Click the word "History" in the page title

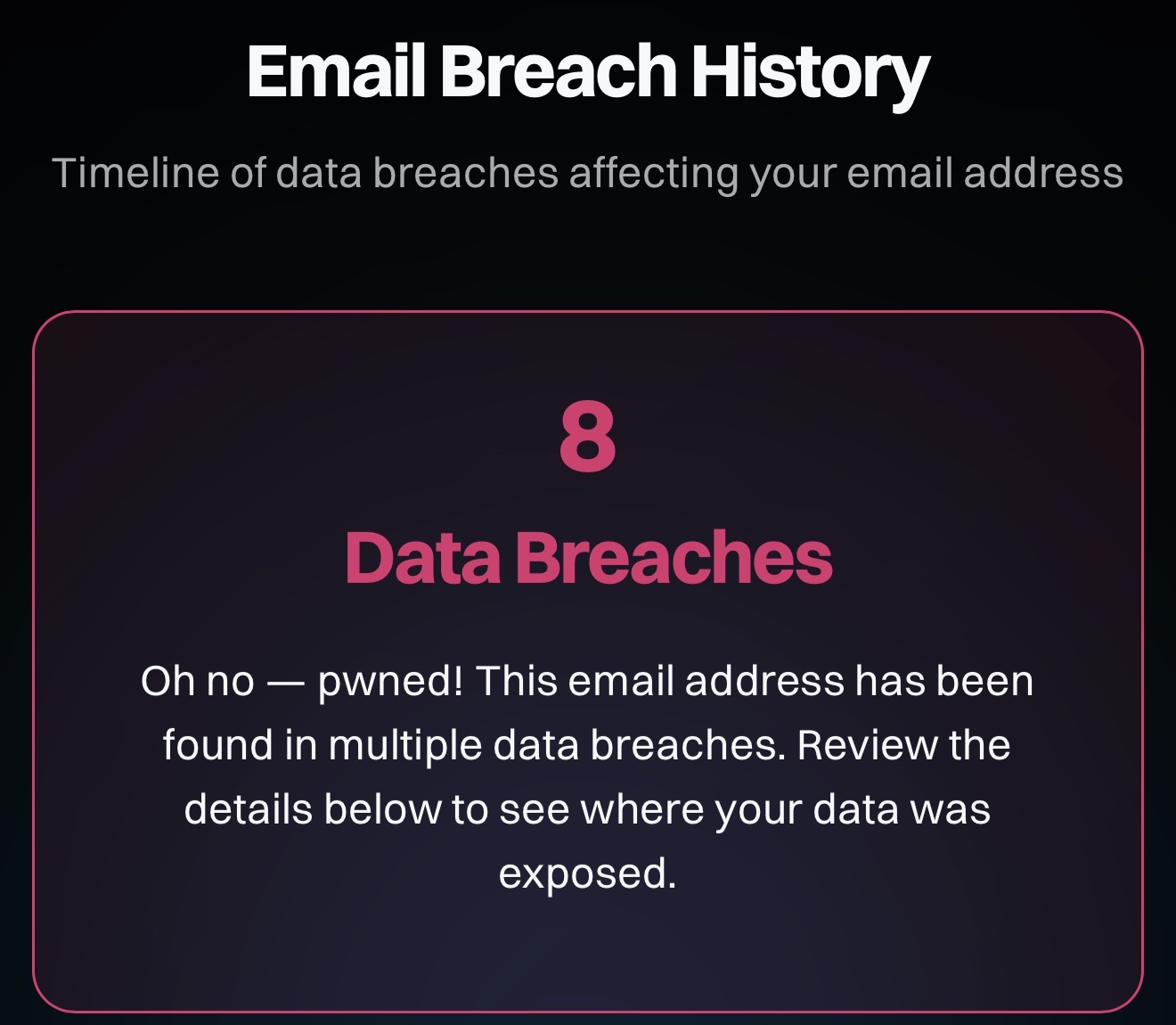[x=810, y=71]
